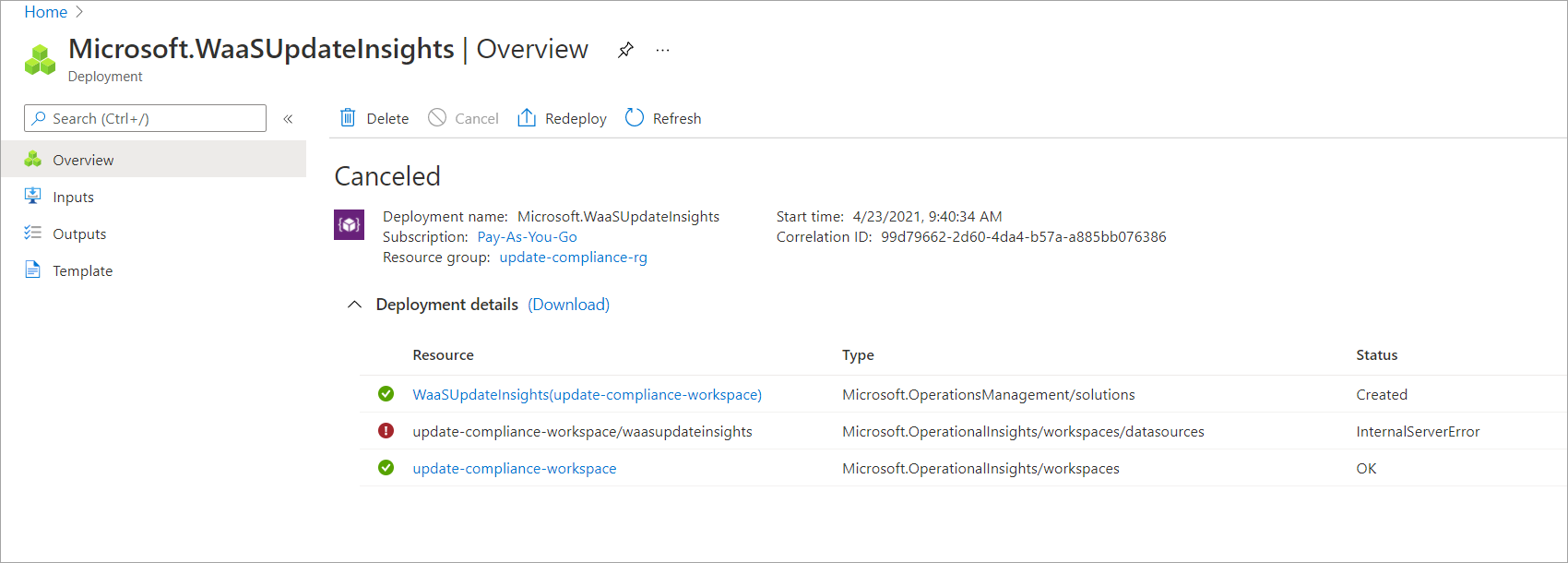Open the update-compliance-workspace resource link
The height and width of the screenshot is (563, 1568).
[515, 468]
